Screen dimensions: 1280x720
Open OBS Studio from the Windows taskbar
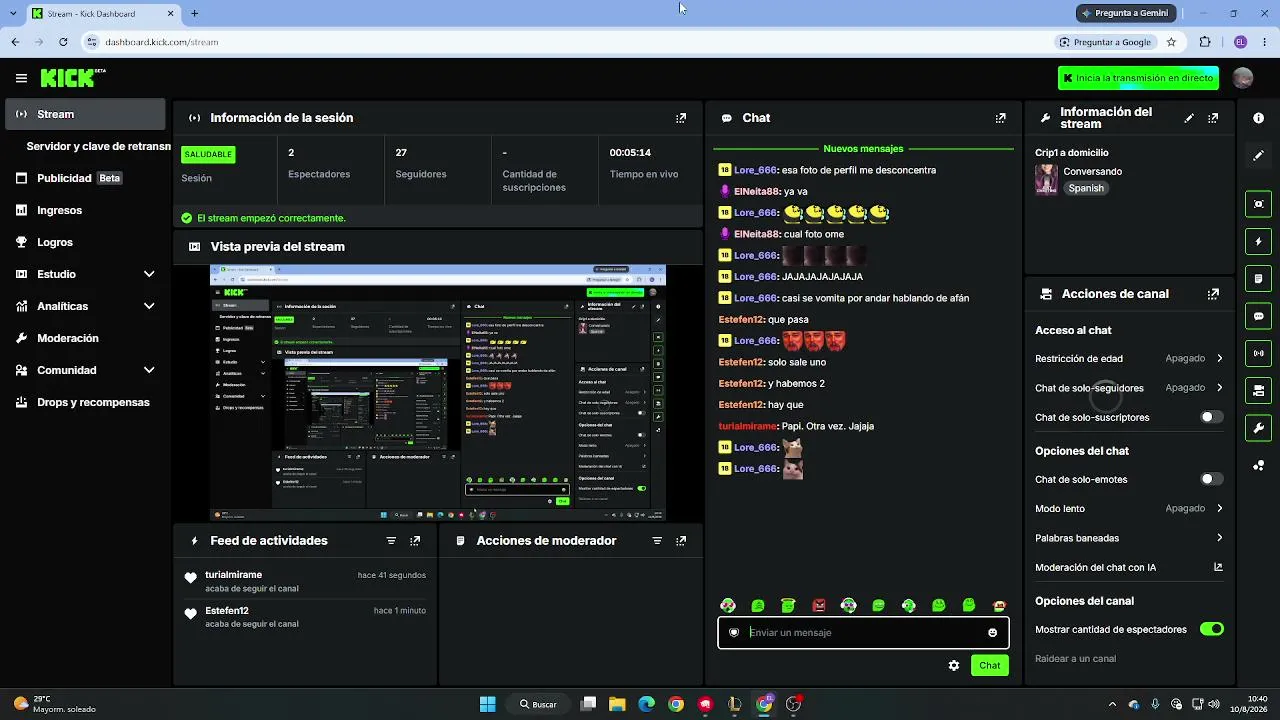[x=794, y=704]
